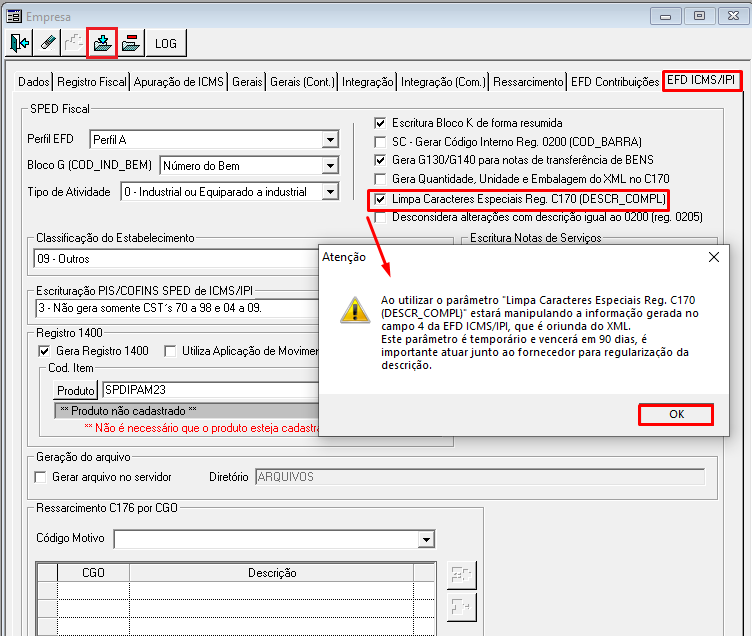Go to the Integração tab
The height and width of the screenshot is (636, 752).
(367, 82)
